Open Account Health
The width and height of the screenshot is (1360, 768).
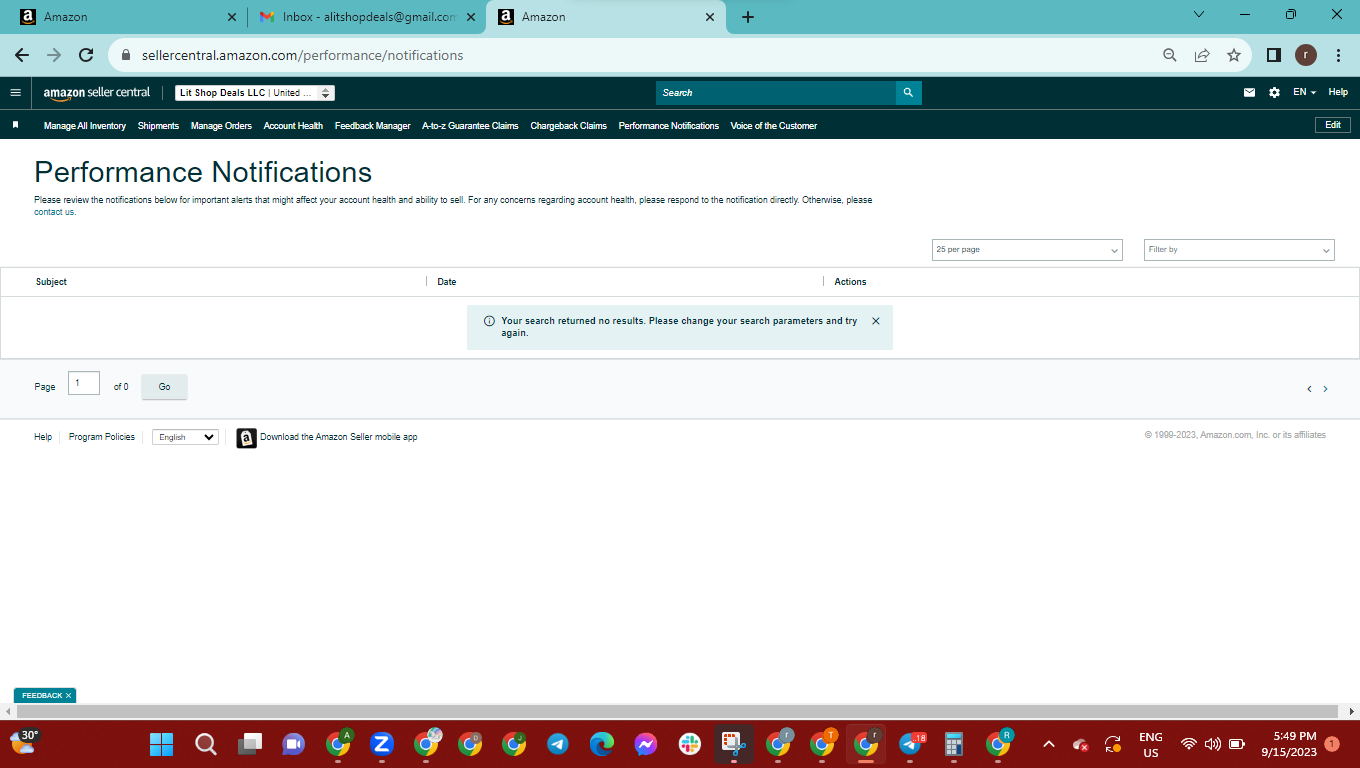[293, 126]
